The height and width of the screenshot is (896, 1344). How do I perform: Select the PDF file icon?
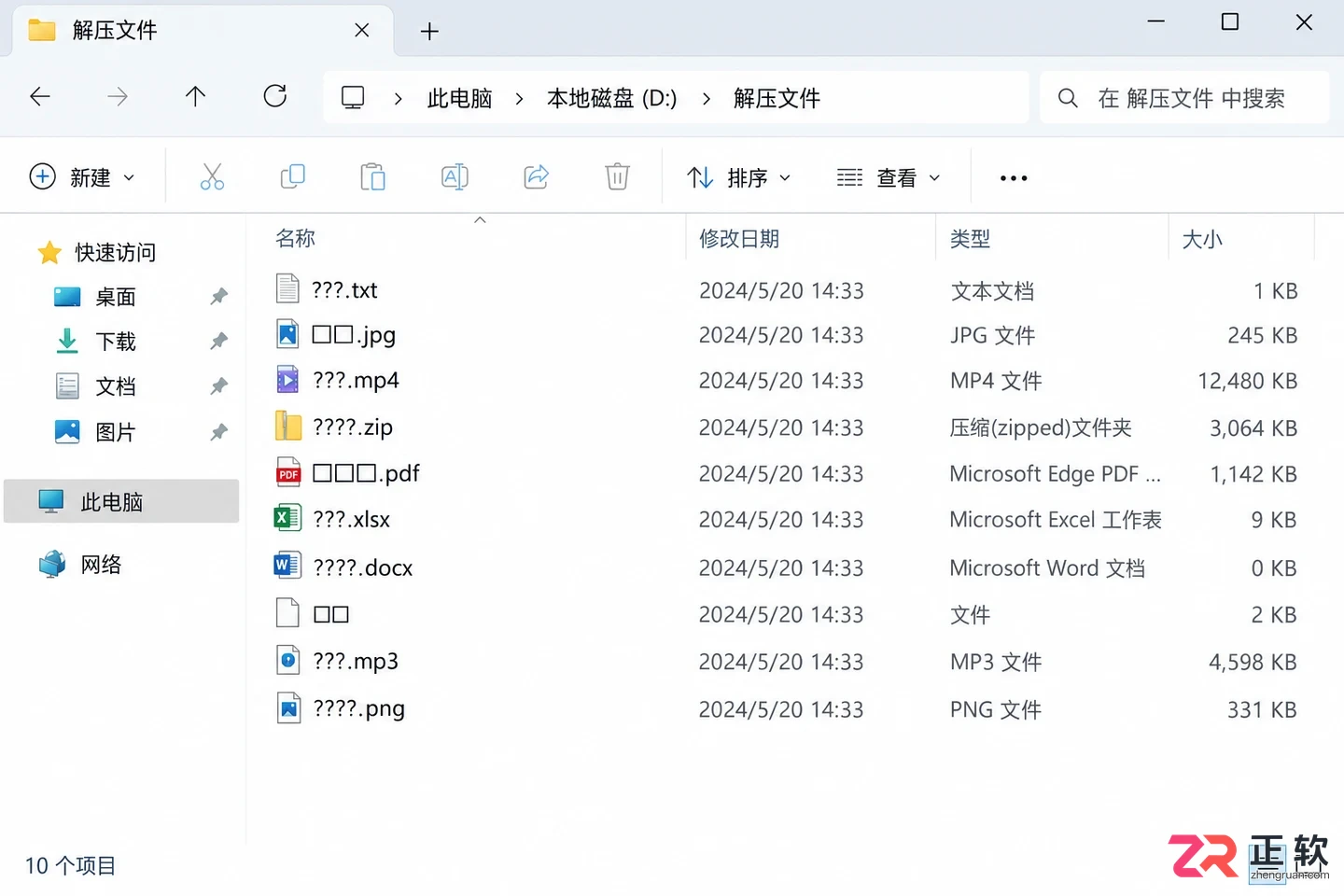[x=288, y=472]
